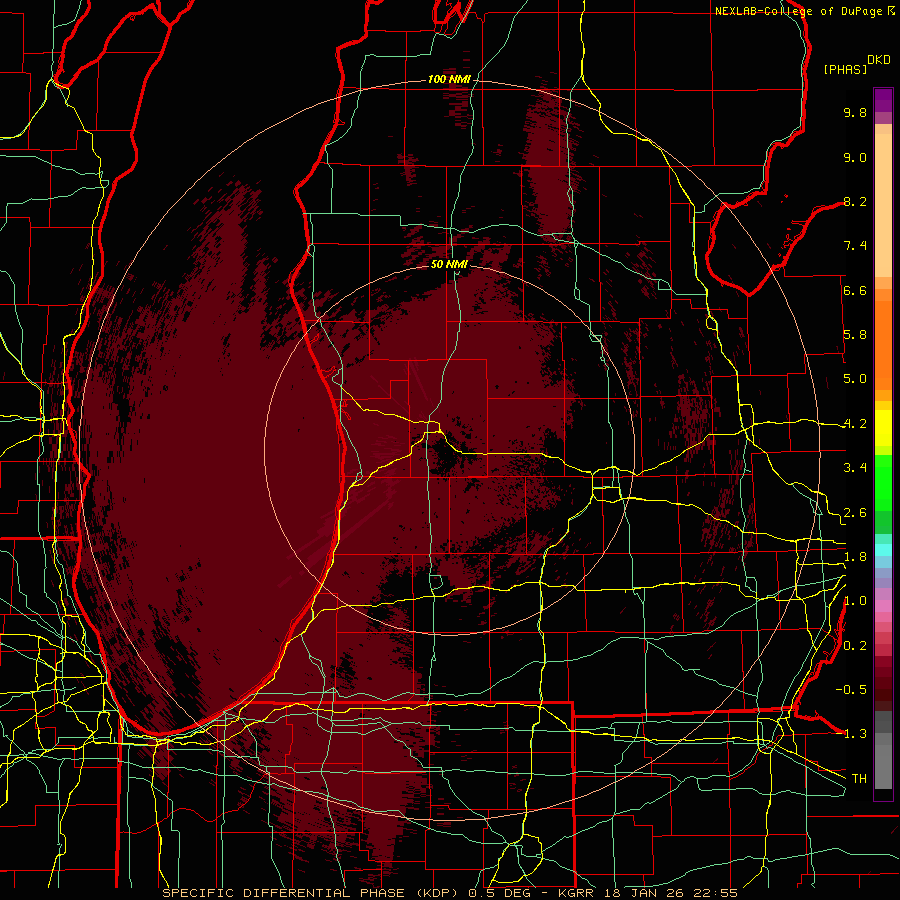Click the bright green segment of the color bar
Screen dimensions: 900x900
click(x=883, y=483)
